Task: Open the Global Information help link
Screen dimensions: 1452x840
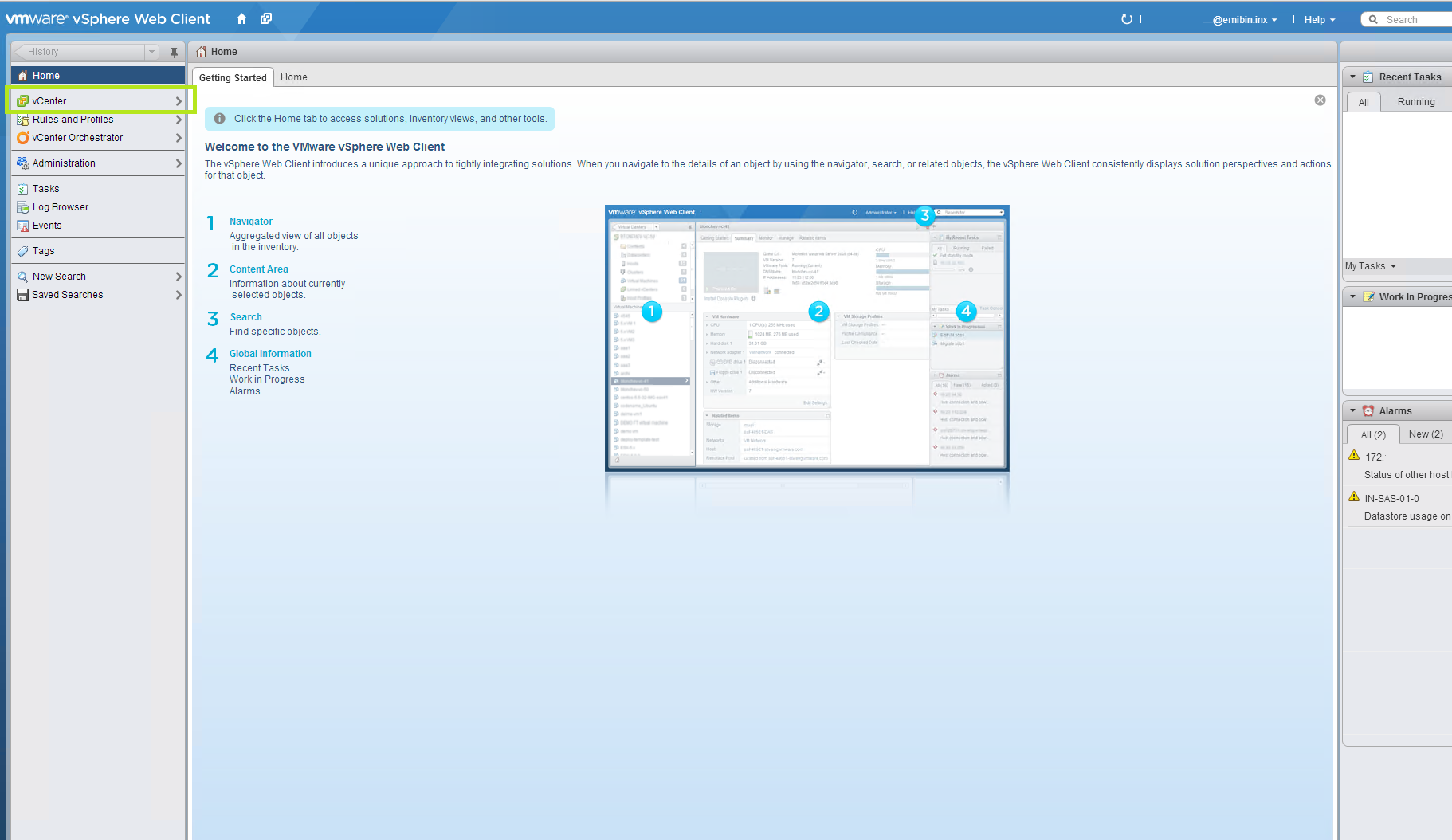Action: (x=270, y=354)
